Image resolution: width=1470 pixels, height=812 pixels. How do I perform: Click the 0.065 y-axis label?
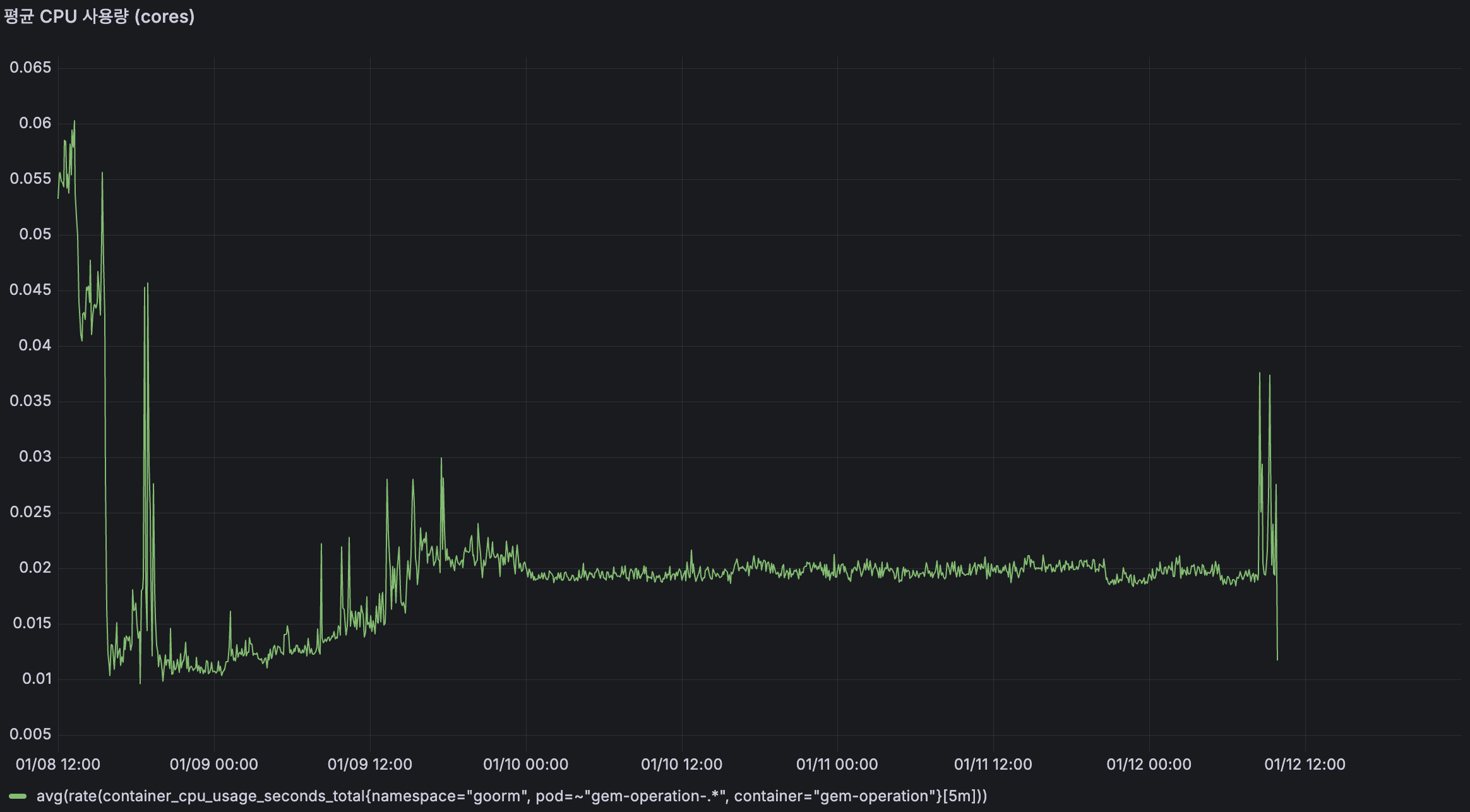(x=30, y=68)
